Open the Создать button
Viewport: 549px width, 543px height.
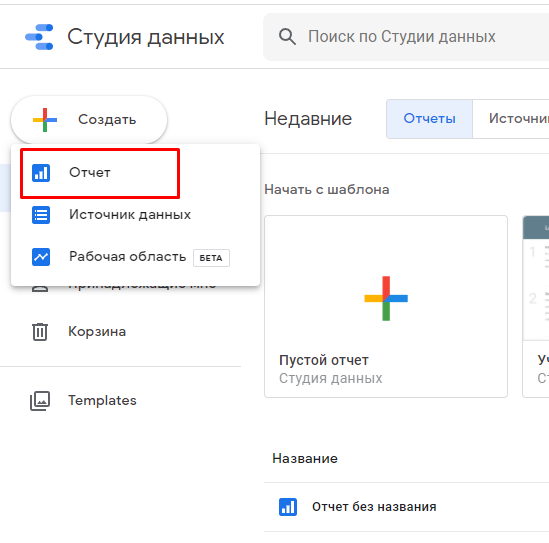click(x=89, y=120)
